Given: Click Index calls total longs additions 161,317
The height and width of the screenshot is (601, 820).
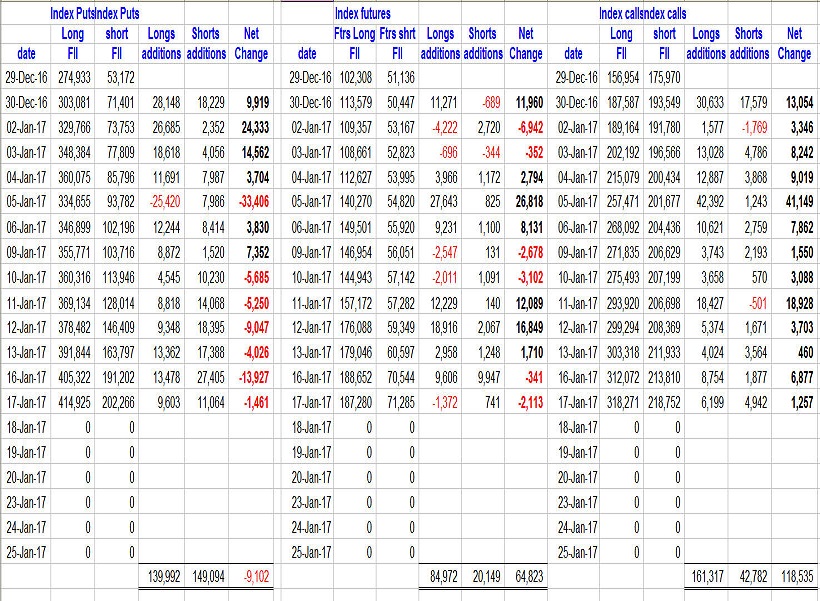Looking at the screenshot, I should click(705, 576).
